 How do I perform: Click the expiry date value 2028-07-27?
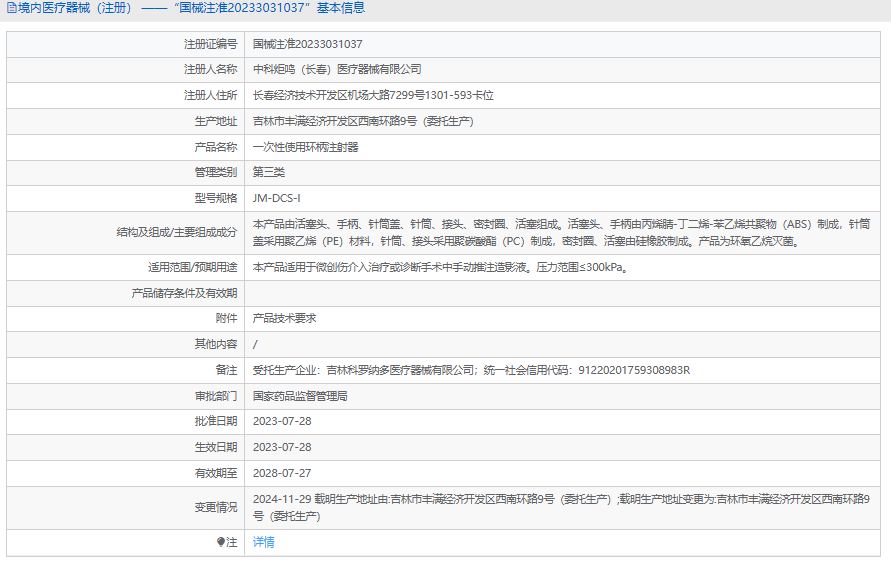click(282, 473)
